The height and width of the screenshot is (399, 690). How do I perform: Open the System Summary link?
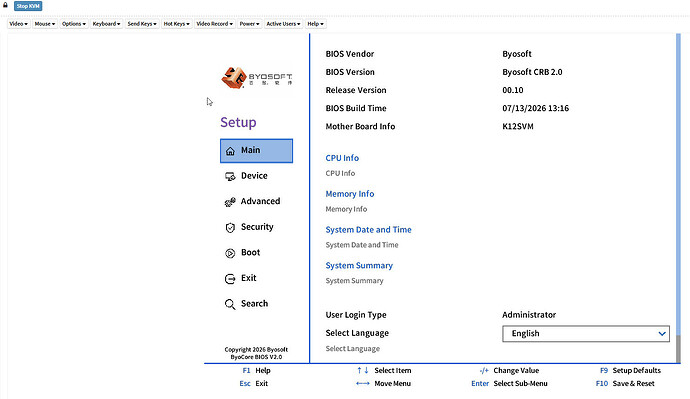pos(359,266)
